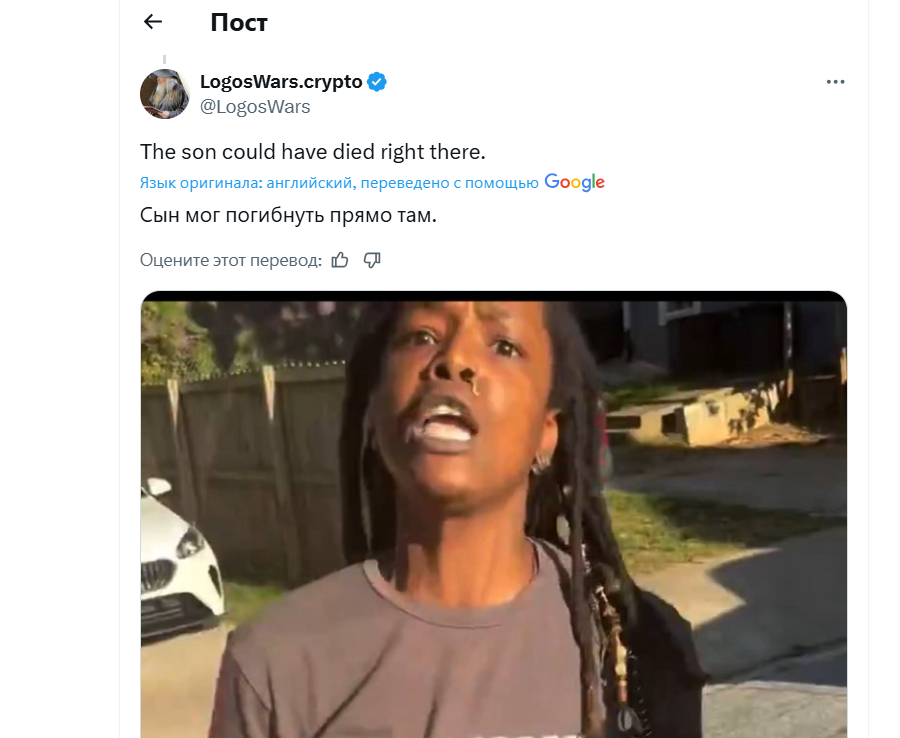
Task: Click the "Язык оригинала: английский" translation note
Action: (247, 183)
